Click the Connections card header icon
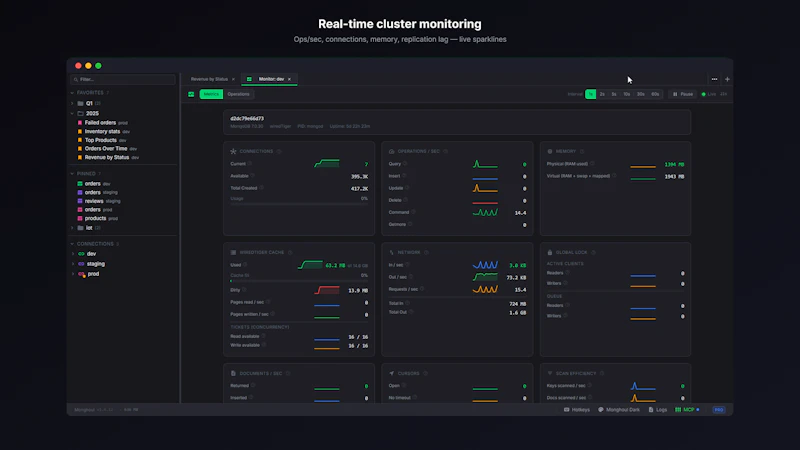 [233, 151]
